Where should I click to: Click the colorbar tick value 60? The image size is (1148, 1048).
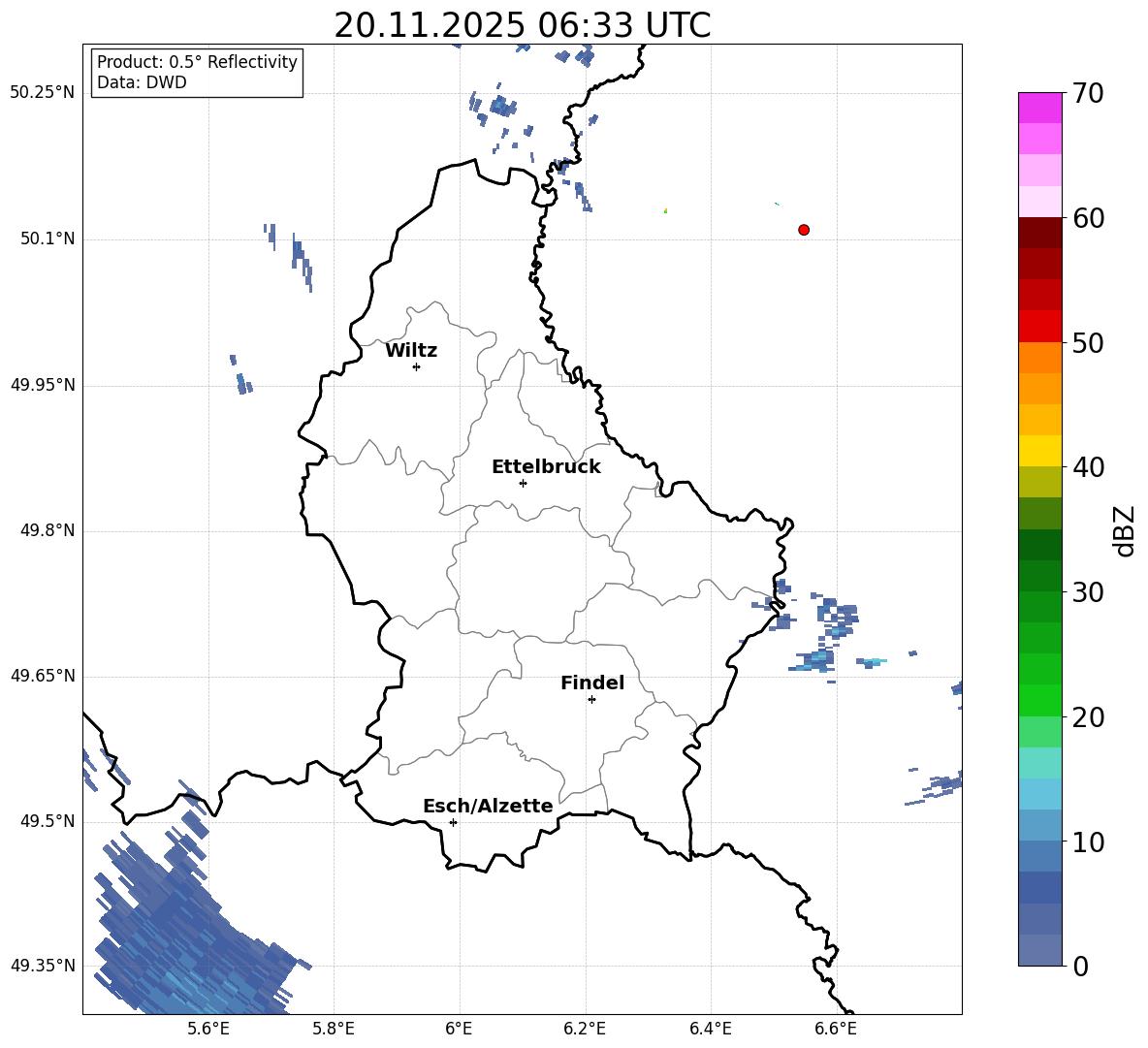click(1088, 218)
